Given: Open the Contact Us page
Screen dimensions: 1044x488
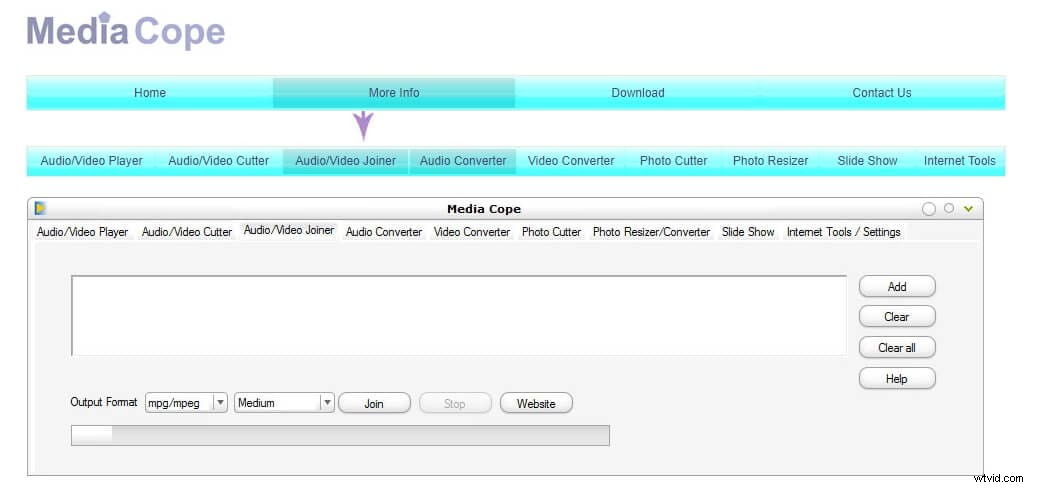Looking at the screenshot, I should [882, 93].
